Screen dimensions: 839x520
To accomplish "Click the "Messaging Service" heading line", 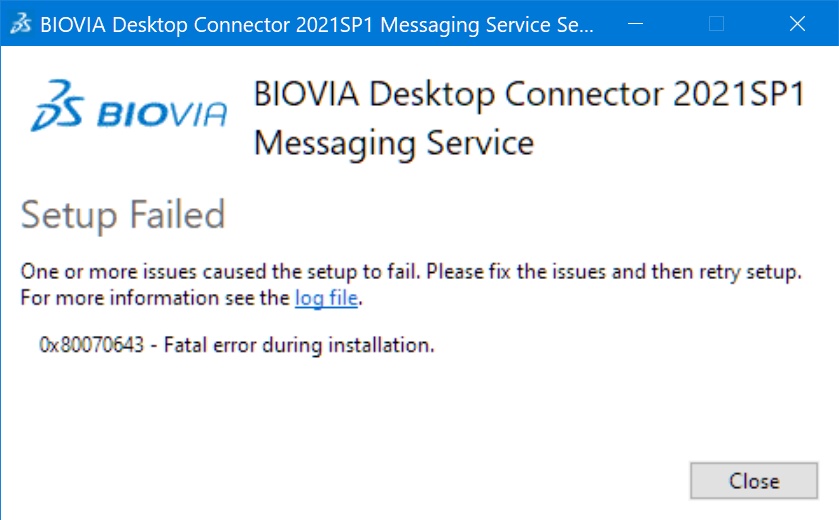I will [x=393, y=142].
